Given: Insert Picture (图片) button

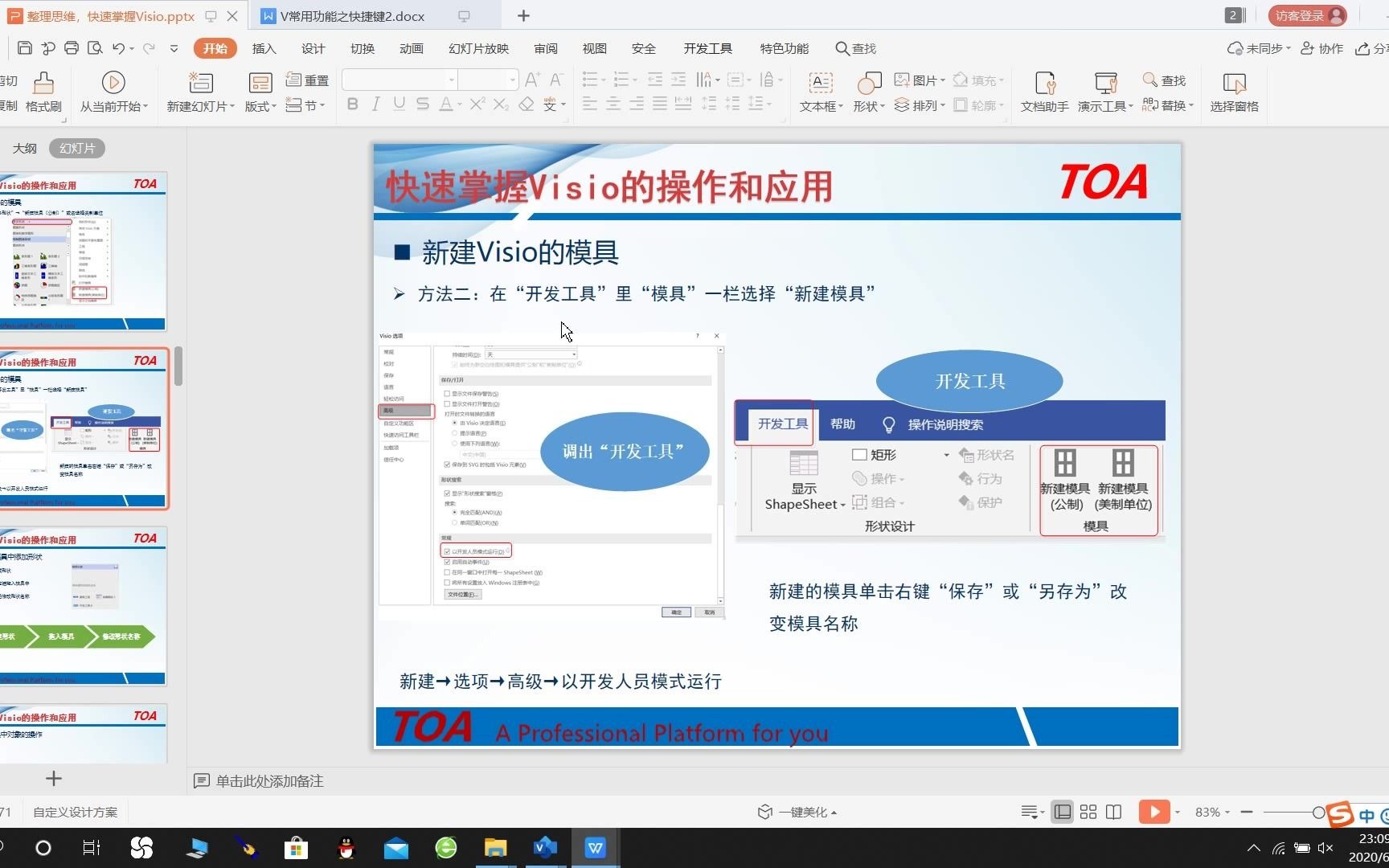Looking at the screenshot, I should point(920,80).
